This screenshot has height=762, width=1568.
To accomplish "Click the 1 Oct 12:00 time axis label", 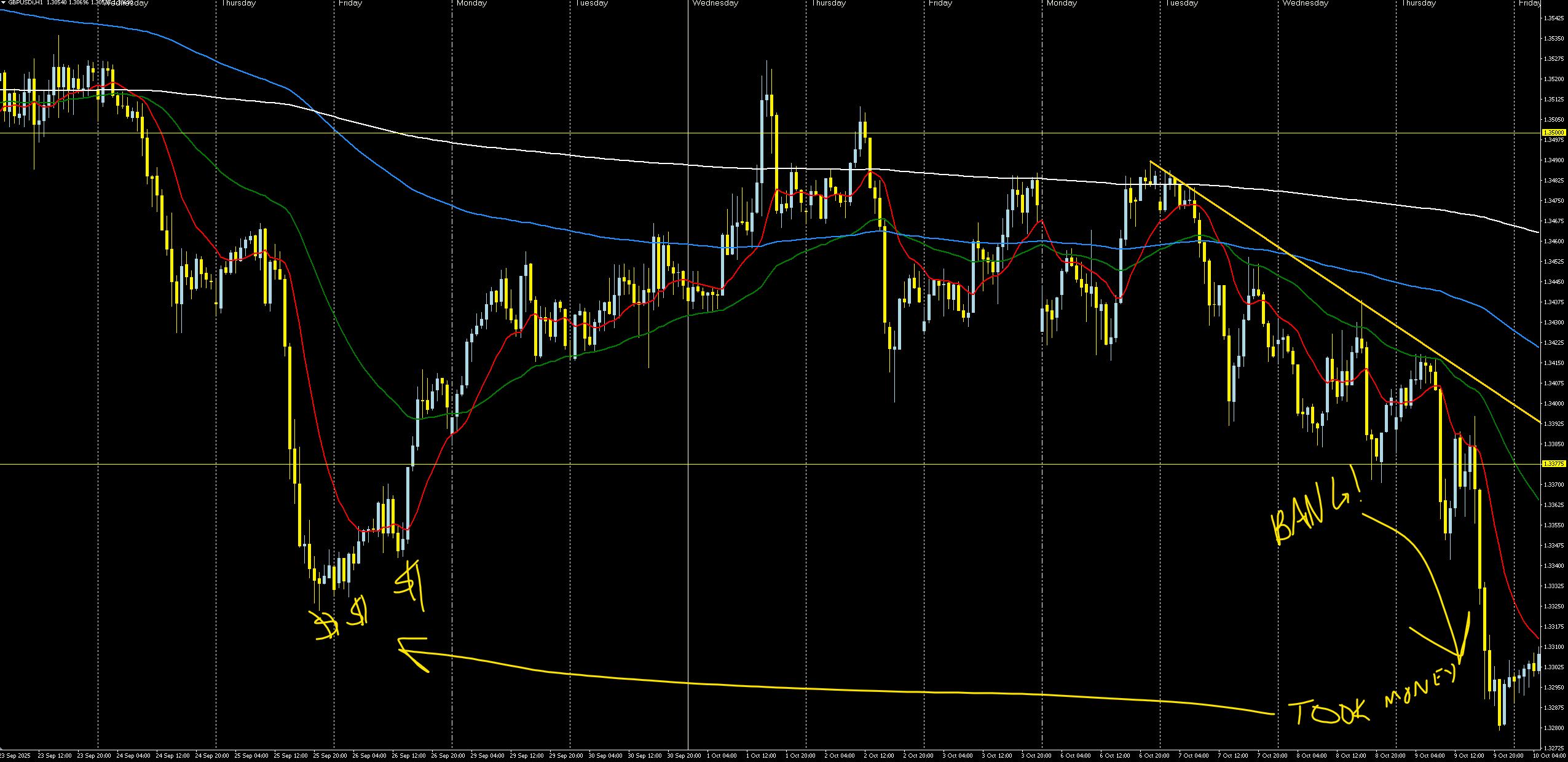I will click(x=761, y=756).
